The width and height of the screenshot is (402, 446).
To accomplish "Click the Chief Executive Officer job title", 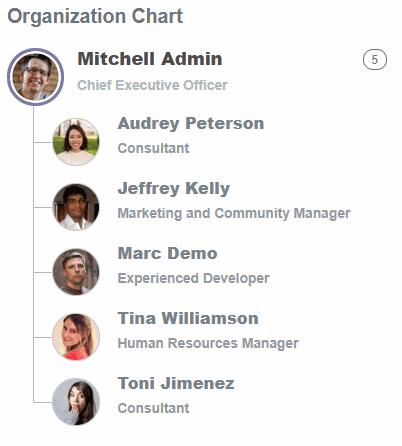I will point(152,85).
